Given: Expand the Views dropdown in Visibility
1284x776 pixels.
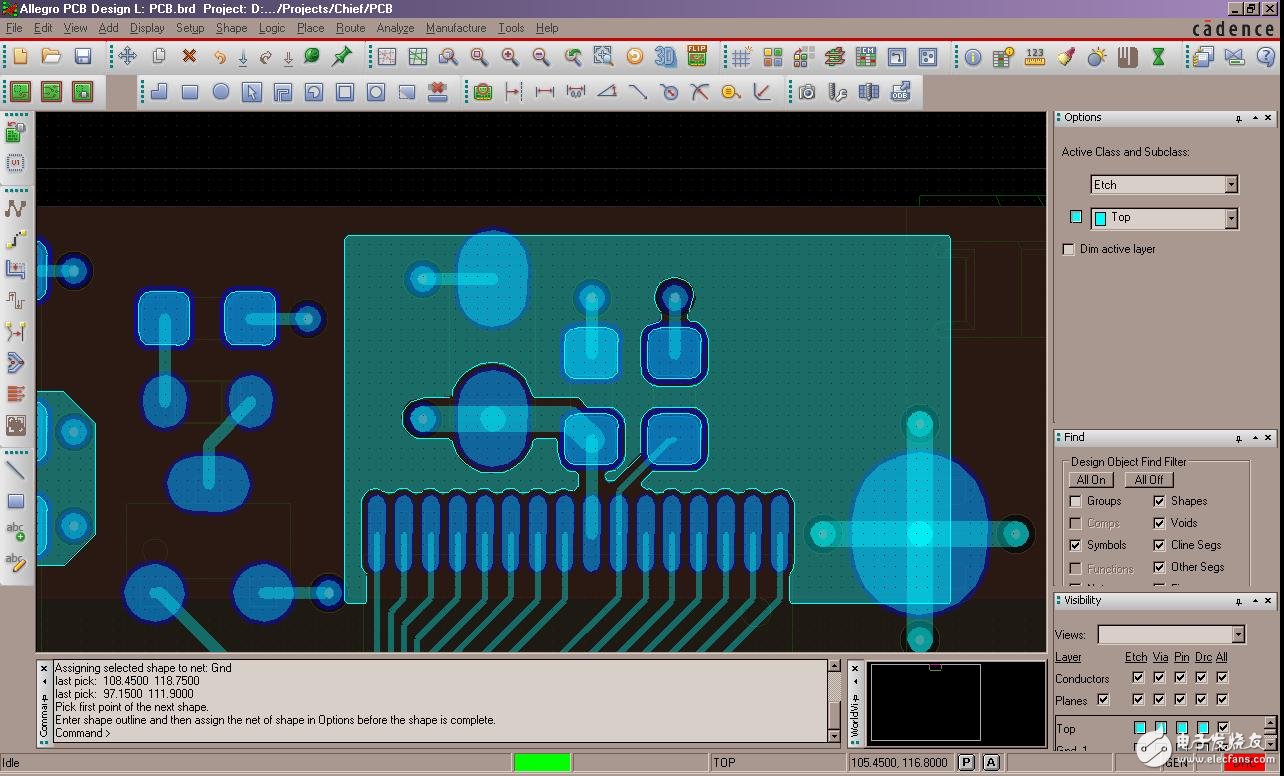Looking at the screenshot, I should point(1238,635).
